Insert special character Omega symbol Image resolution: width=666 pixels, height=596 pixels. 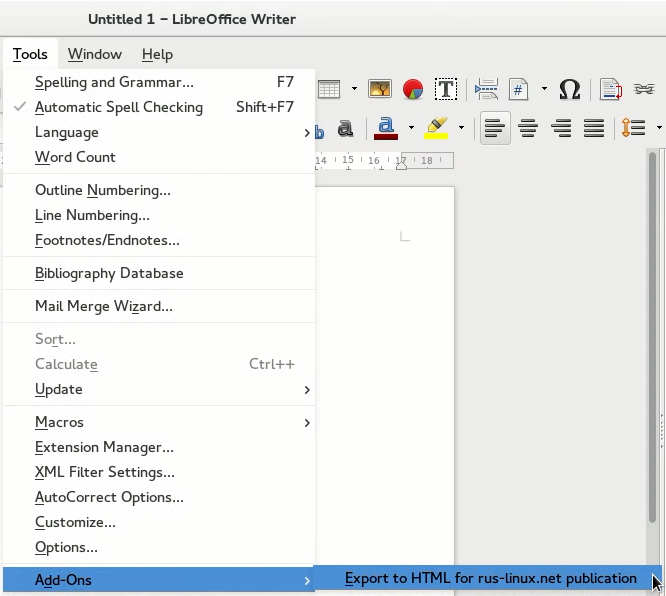[570, 89]
